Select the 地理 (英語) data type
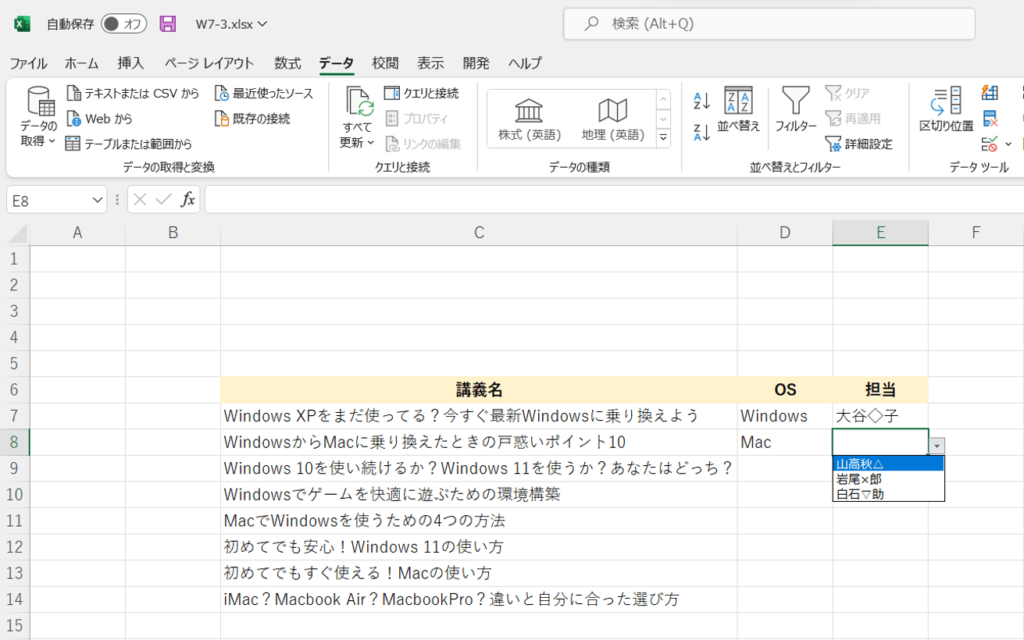Image resolution: width=1024 pixels, height=640 pixels. point(613,120)
